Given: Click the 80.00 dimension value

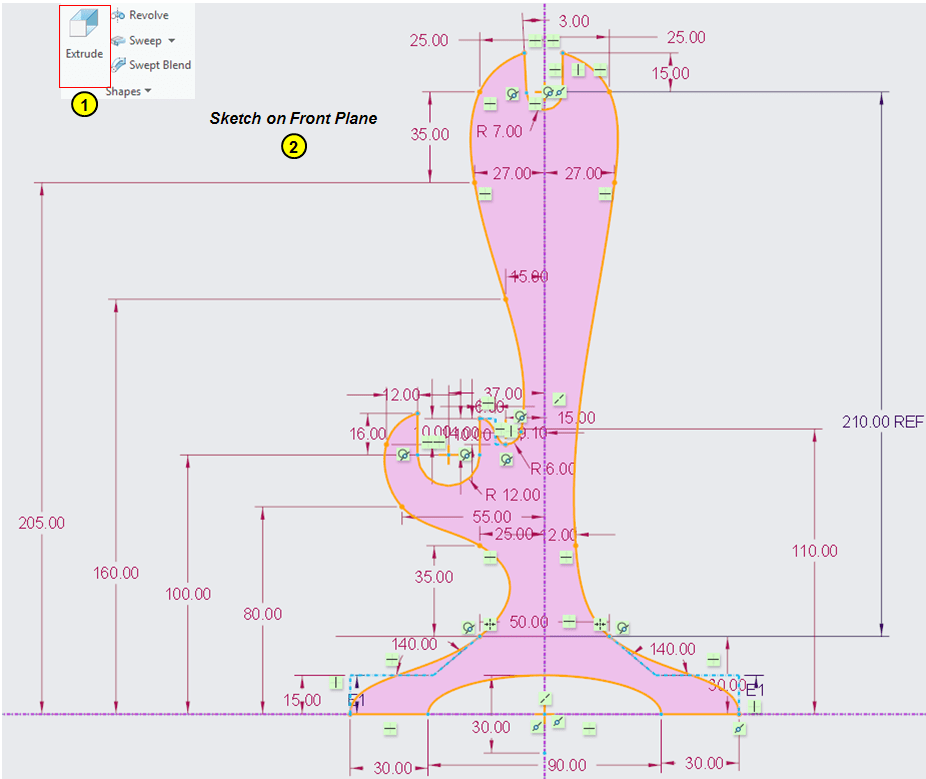Looking at the screenshot, I should point(262,614).
